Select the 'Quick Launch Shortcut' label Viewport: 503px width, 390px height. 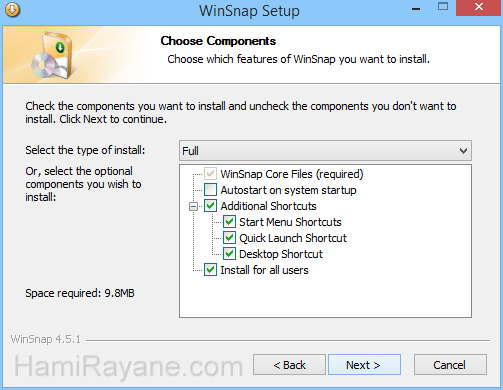click(x=293, y=238)
